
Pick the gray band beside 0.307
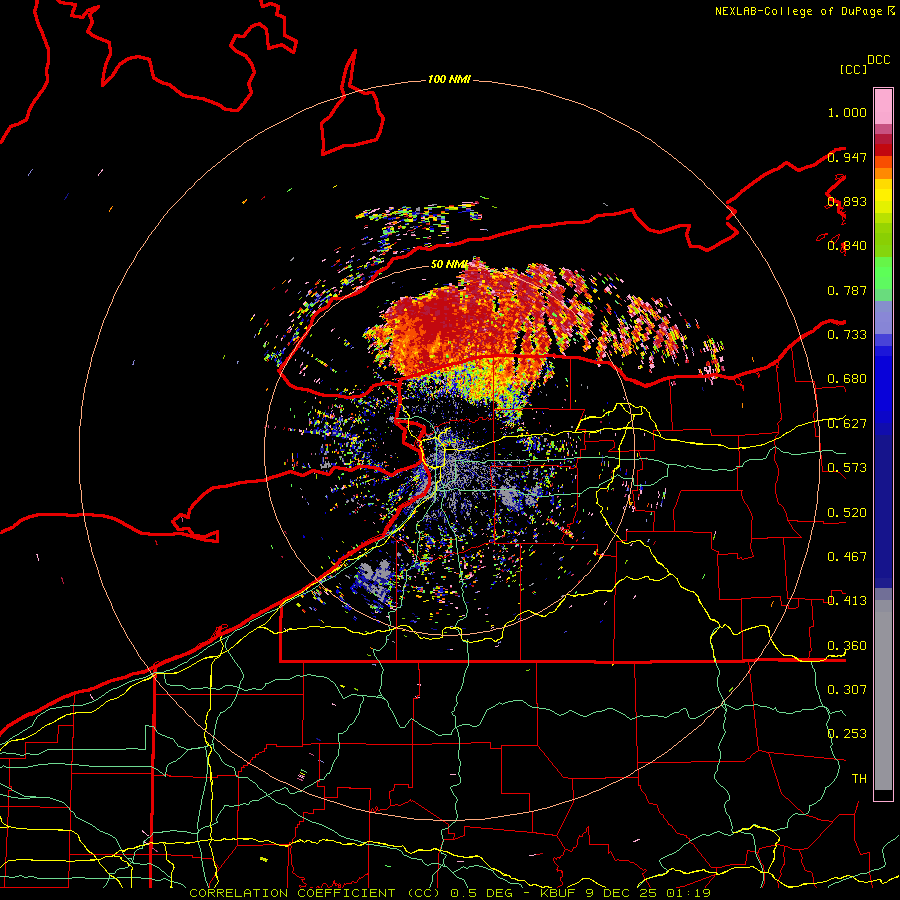(x=883, y=695)
